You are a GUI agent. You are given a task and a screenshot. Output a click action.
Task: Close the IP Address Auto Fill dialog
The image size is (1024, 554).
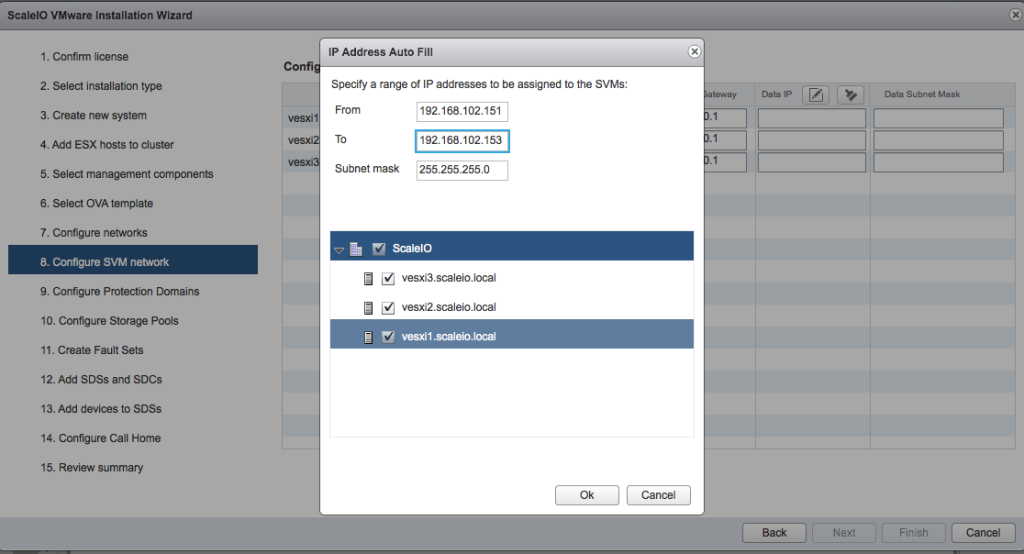(x=694, y=51)
